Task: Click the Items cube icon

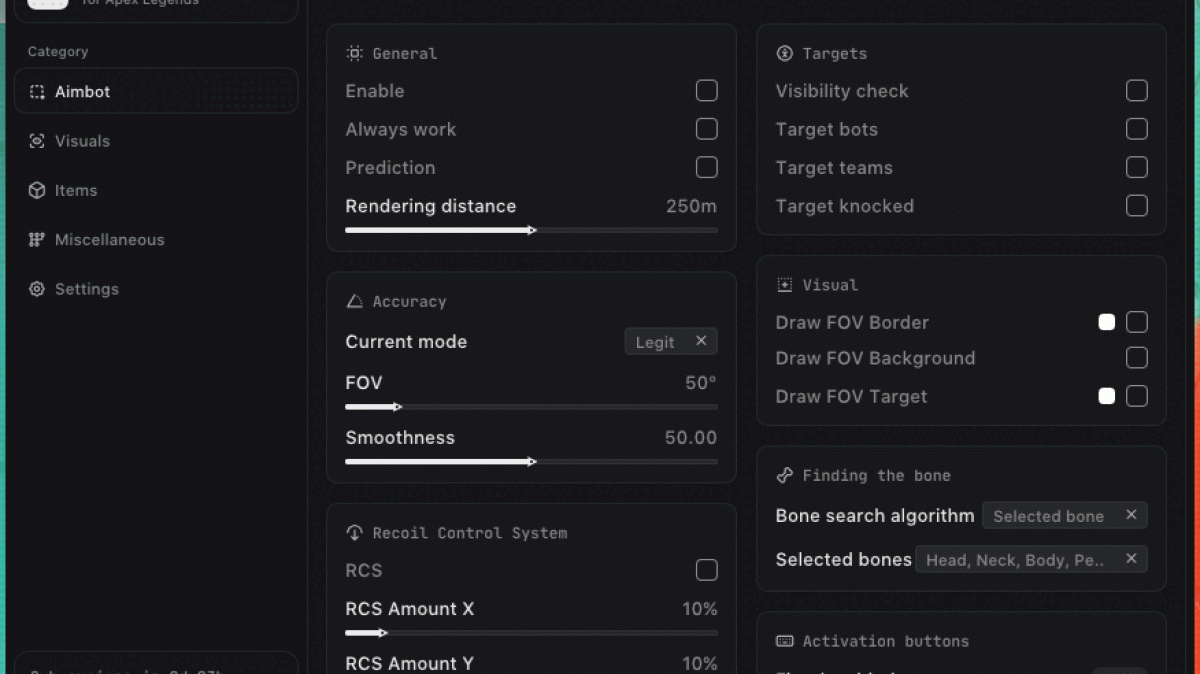Action: 37,190
